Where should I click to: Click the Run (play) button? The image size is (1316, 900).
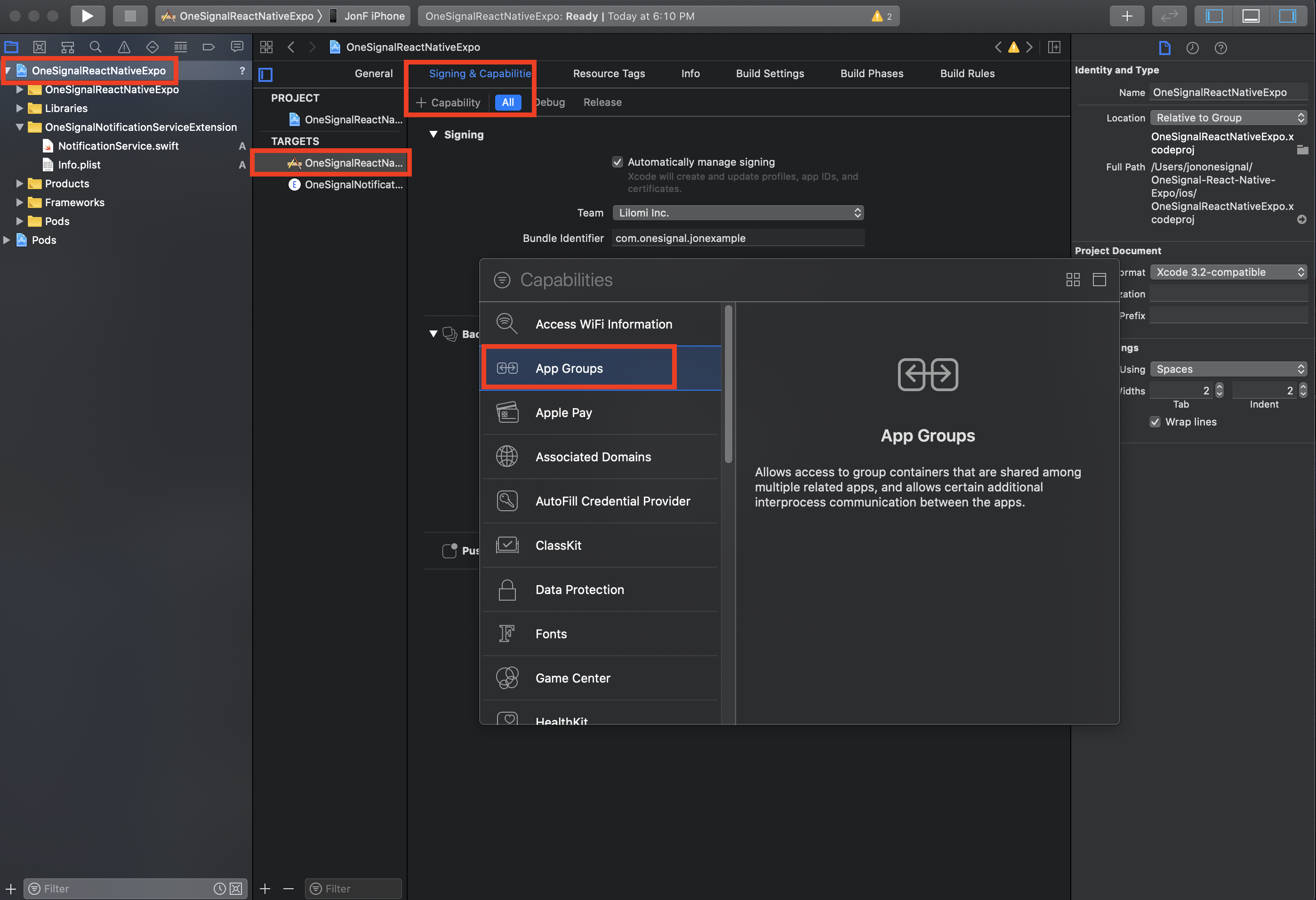click(x=87, y=16)
